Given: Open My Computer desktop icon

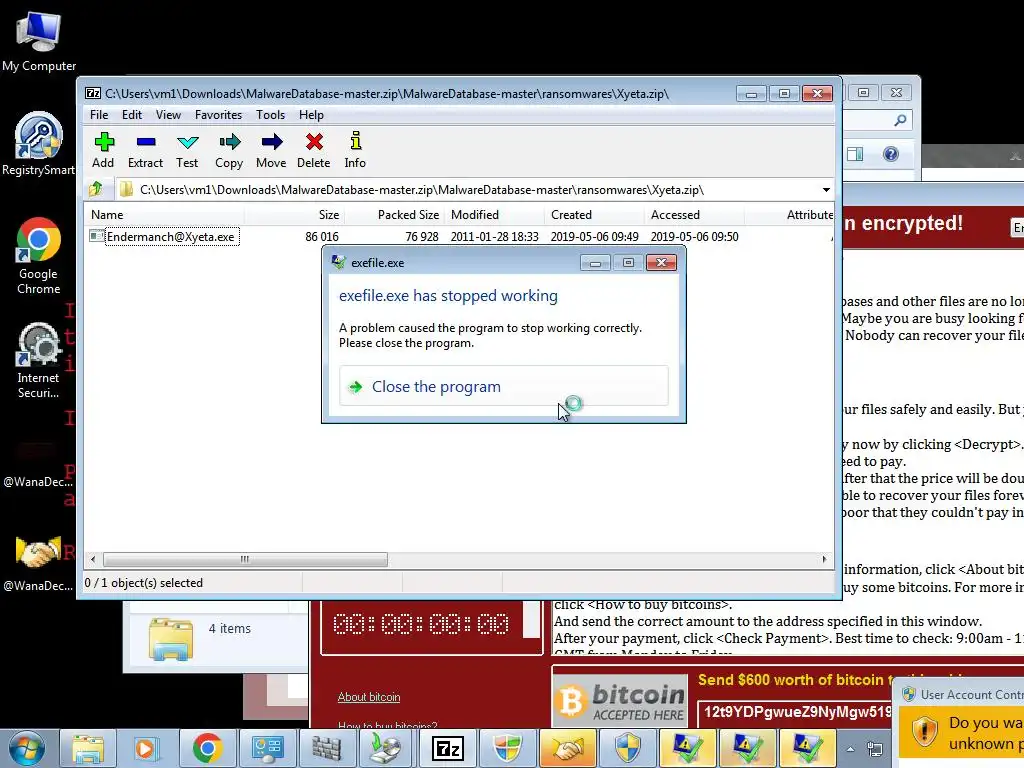Looking at the screenshot, I should (x=39, y=40).
